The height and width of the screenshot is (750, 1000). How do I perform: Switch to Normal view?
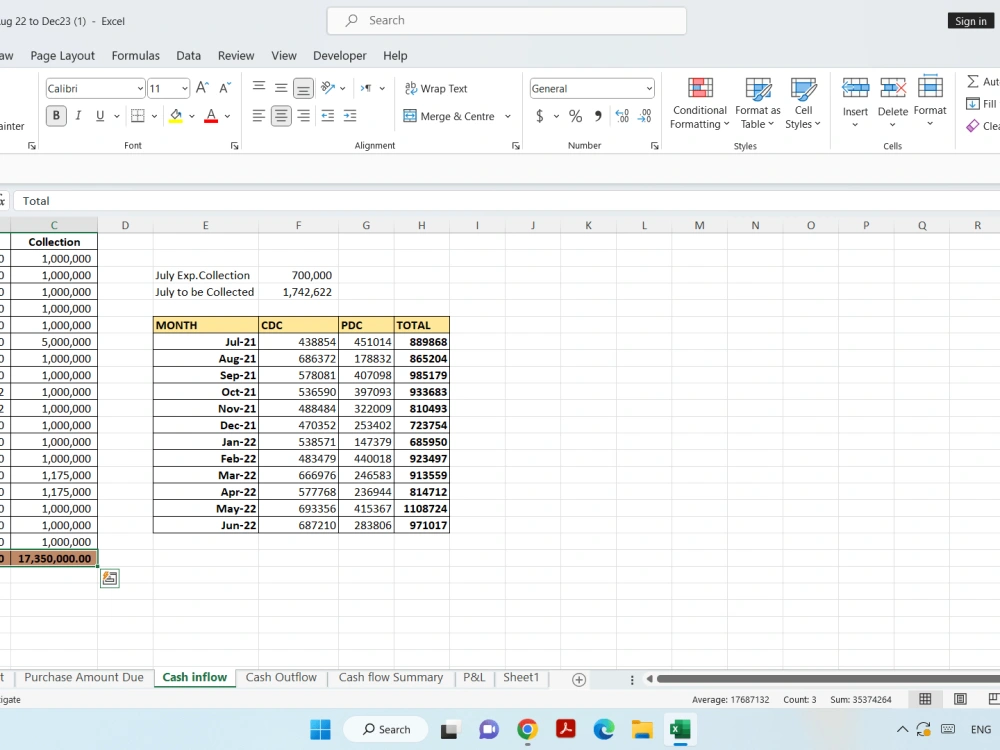(x=925, y=699)
